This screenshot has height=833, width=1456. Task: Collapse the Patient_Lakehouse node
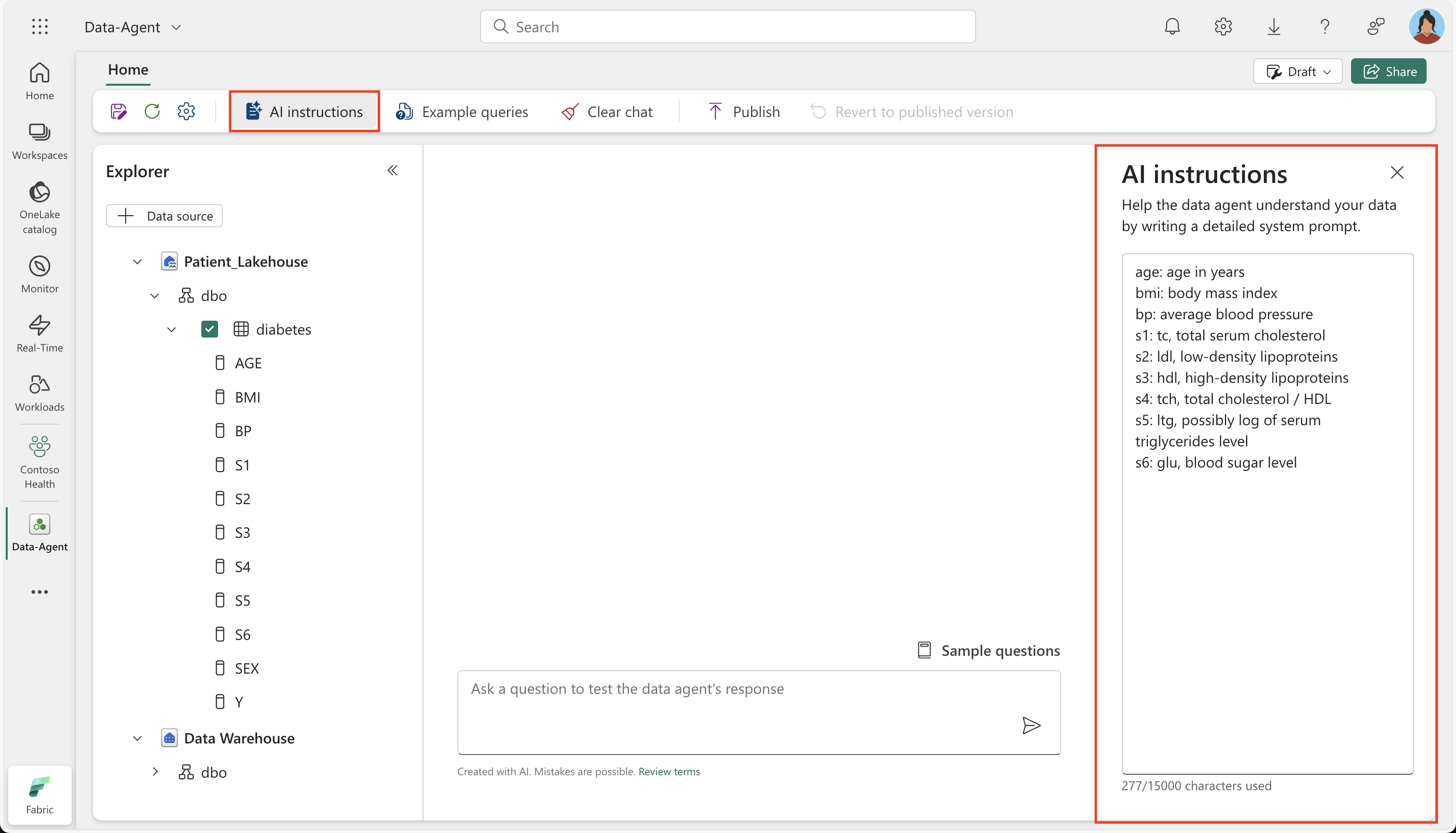[x=137, y=261]
